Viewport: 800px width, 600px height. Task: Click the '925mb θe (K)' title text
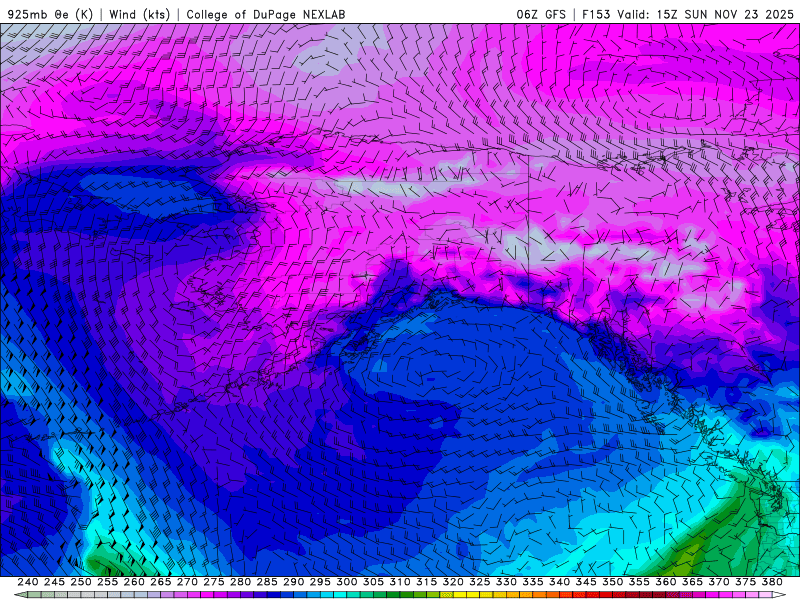coord(50,14)
